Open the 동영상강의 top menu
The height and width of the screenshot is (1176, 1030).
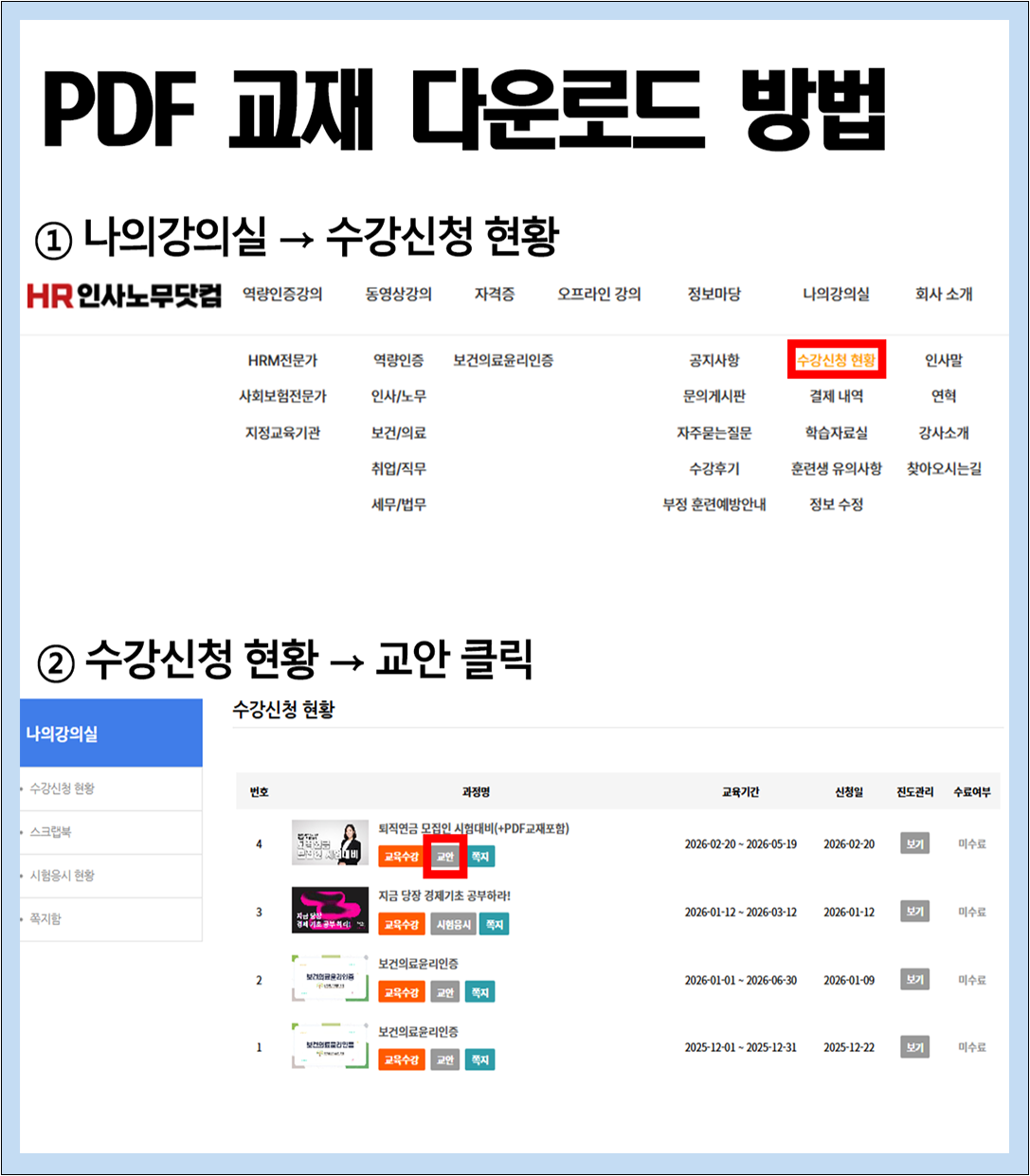pyautogui.click(x=399, y=295)
